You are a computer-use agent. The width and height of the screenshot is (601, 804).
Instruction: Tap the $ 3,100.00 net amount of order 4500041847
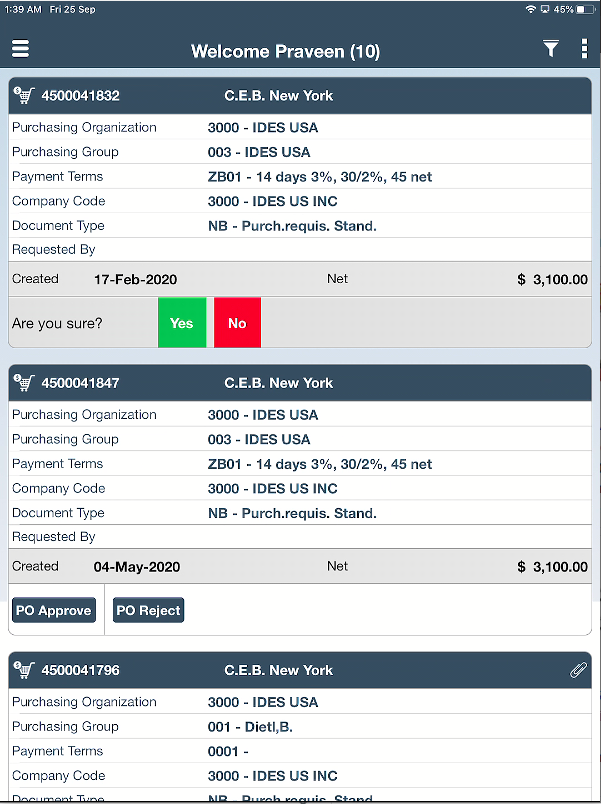click(553, 567)
